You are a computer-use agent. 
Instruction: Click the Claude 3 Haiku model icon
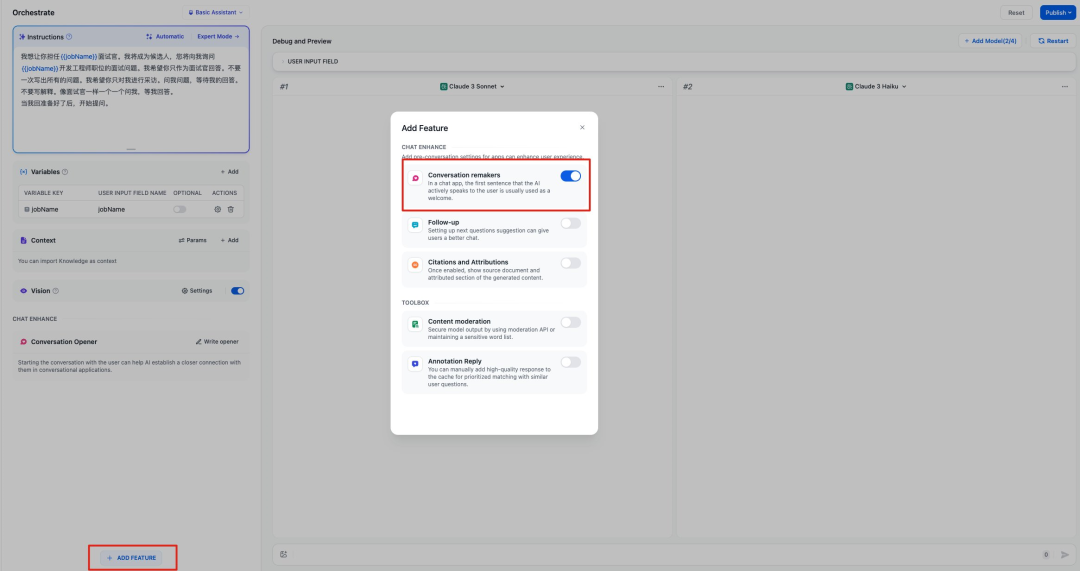click(849, 87)
